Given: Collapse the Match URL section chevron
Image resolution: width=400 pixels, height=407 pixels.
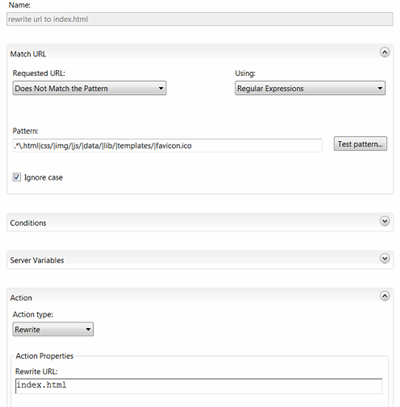Looking at the screenshot, I should click(x=385, y=52).
